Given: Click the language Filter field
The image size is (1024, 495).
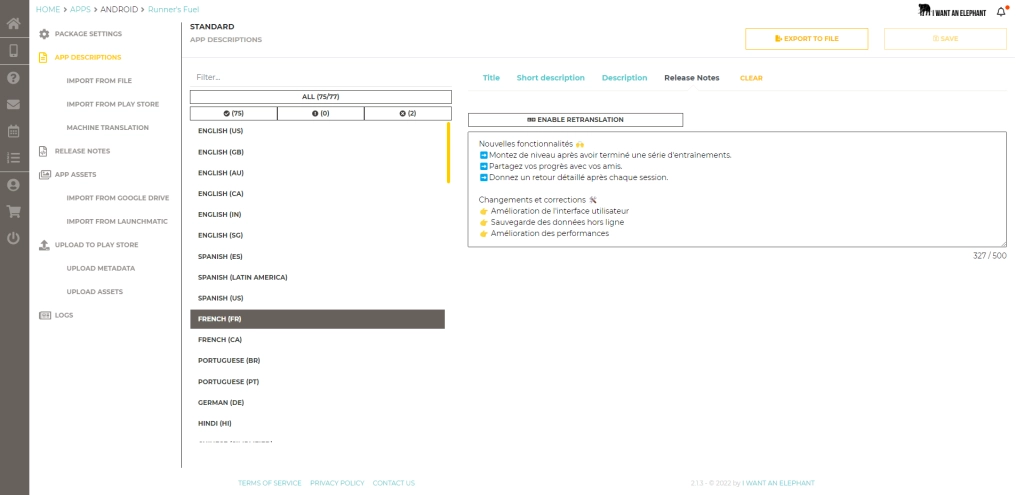Looking at the screenshot, I should pos(321,77).
